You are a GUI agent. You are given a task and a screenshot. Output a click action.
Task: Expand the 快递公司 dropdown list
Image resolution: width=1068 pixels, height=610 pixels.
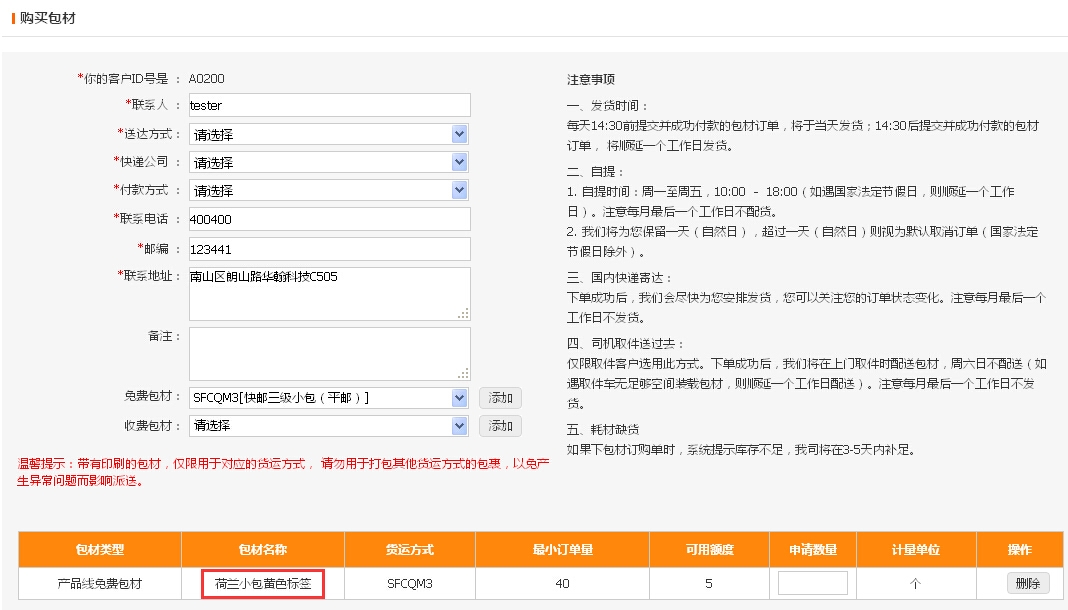click(x=329, y=162)
